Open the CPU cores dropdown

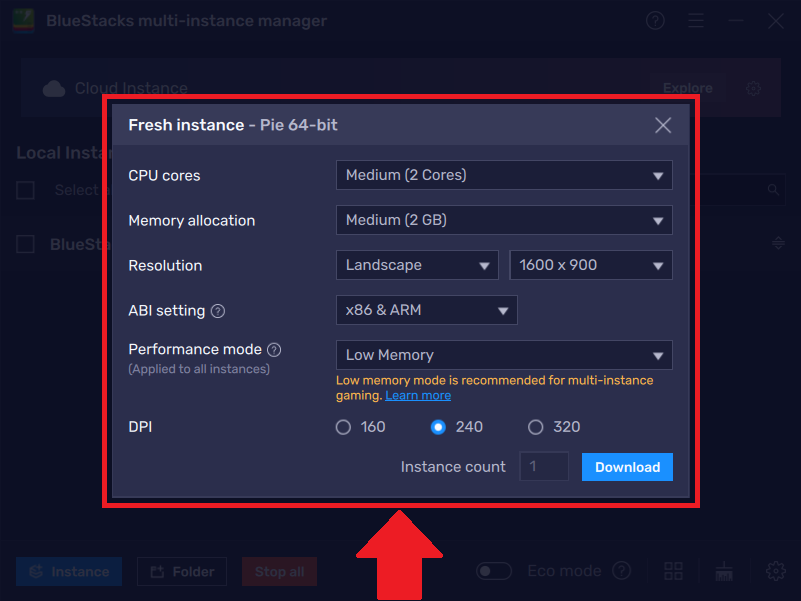(504, 175)
